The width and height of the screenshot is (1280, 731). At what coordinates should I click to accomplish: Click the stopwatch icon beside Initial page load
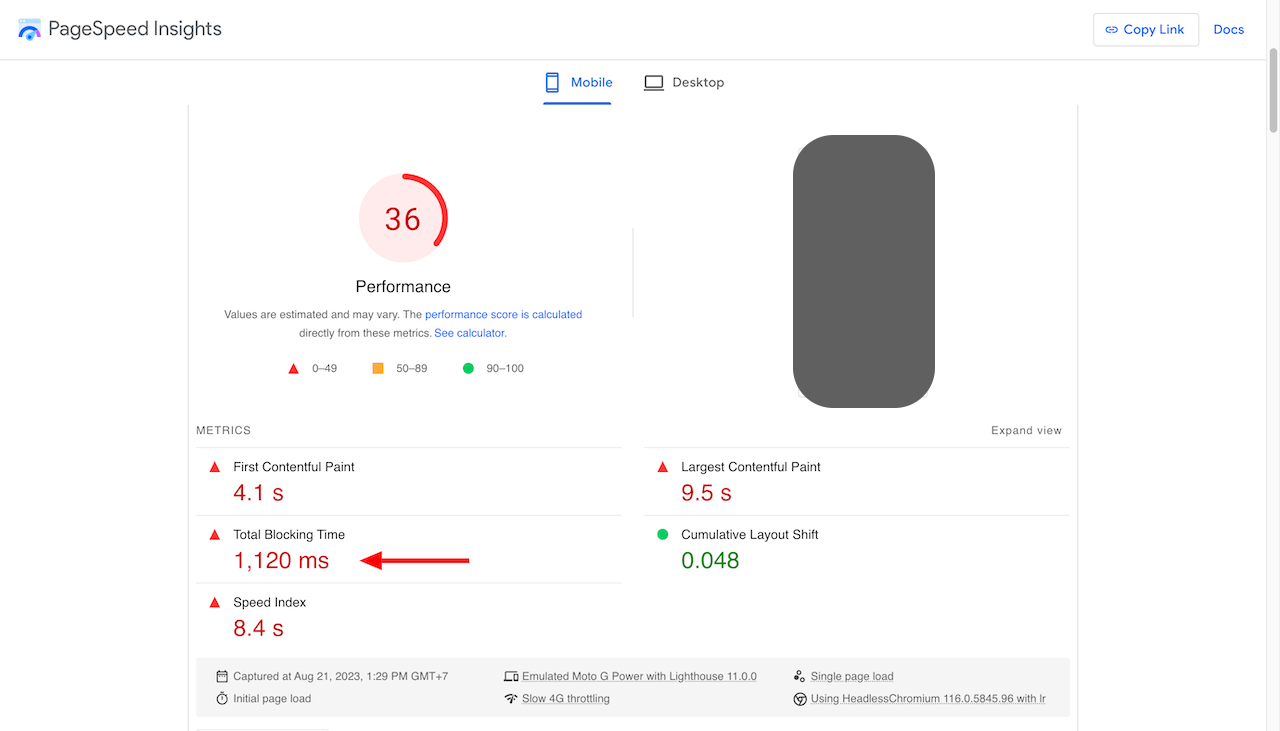tap(222, 699)
